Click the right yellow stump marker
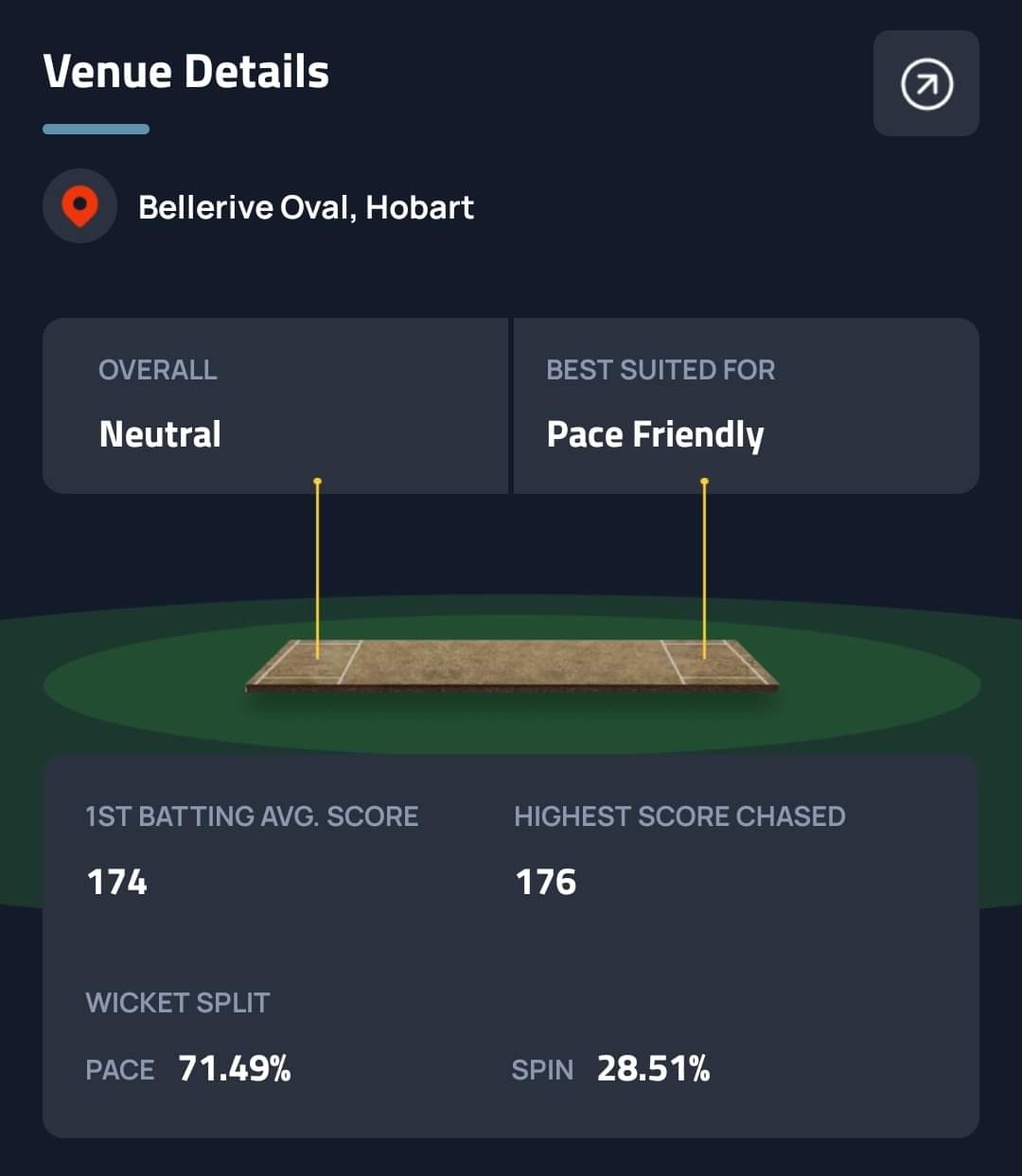This screenshot has width=1022, height=1176. coord(704,568)
